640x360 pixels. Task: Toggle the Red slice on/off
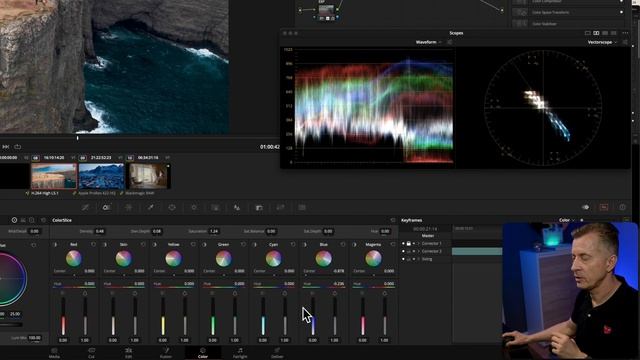point(55,244)
